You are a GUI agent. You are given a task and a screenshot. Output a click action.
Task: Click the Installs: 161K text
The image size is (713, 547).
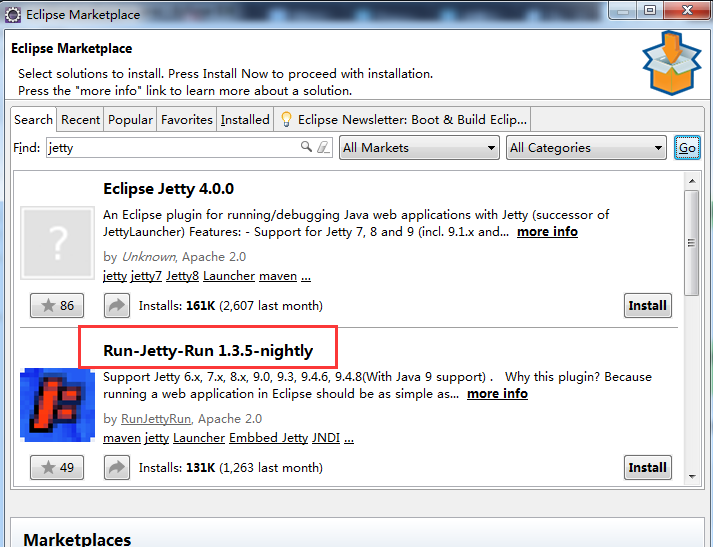point(231,306)
